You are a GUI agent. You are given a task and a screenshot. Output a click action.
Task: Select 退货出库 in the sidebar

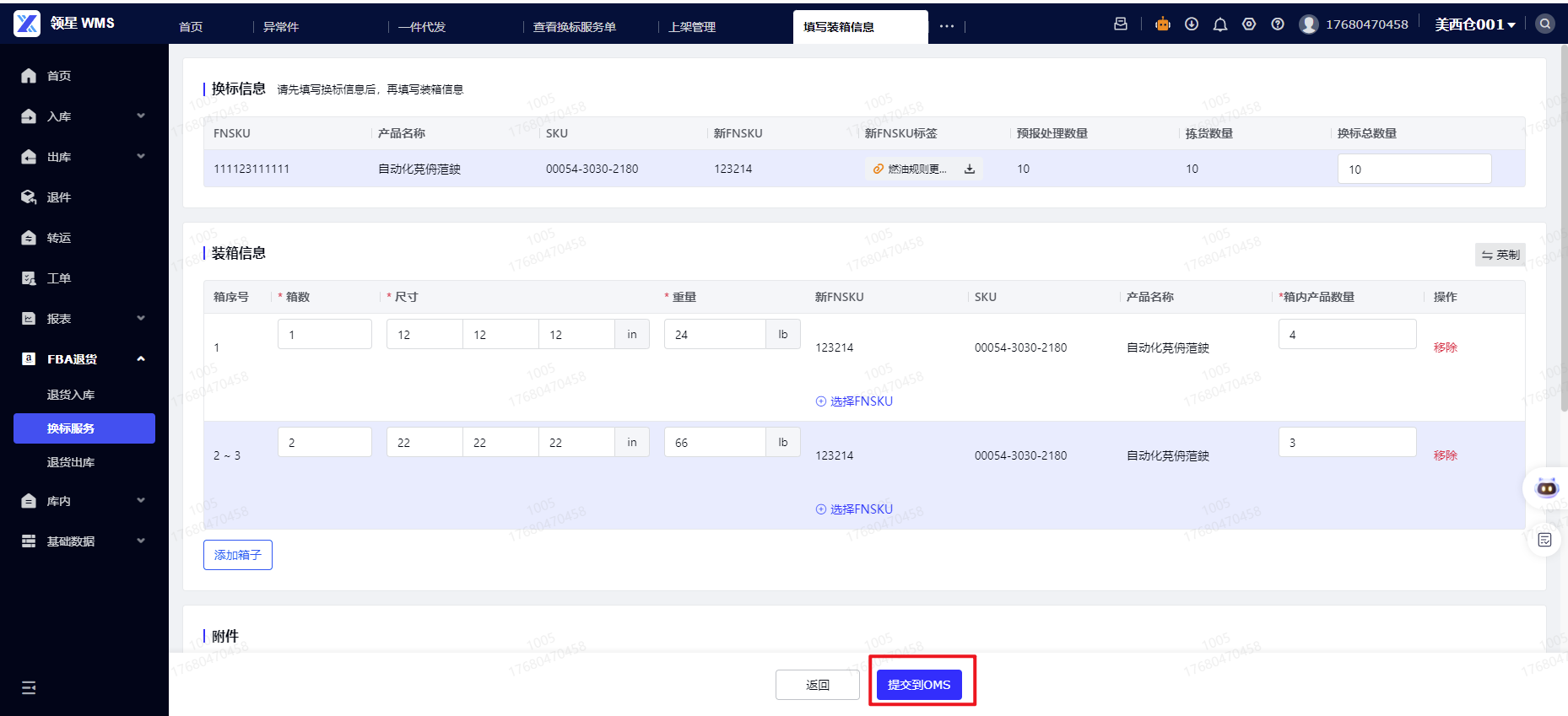pos(71,462)
